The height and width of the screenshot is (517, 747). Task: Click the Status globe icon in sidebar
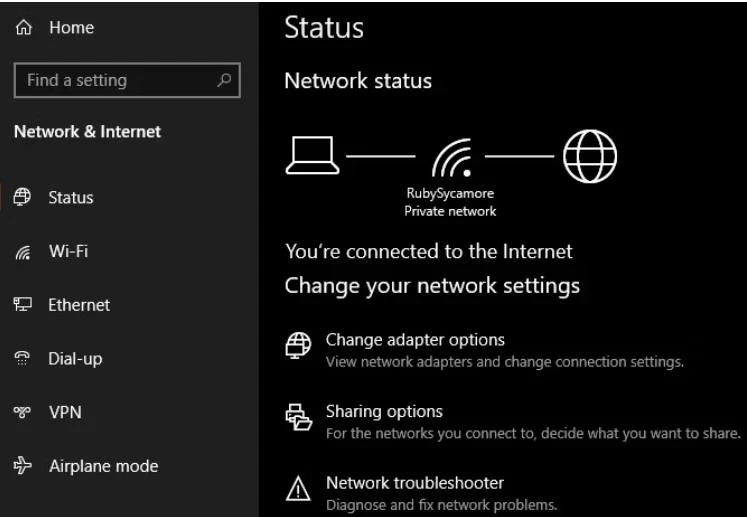point(22,197)
